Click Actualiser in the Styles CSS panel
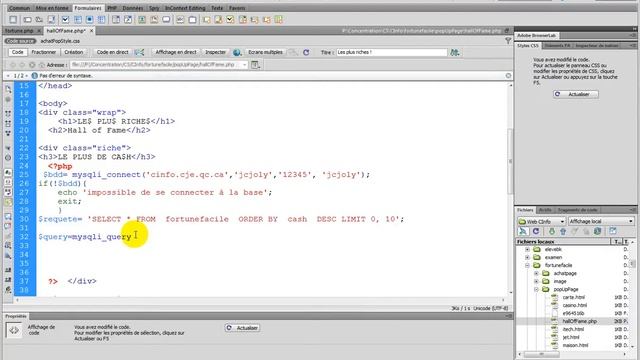The image size is (640, 360). [576, 94]
